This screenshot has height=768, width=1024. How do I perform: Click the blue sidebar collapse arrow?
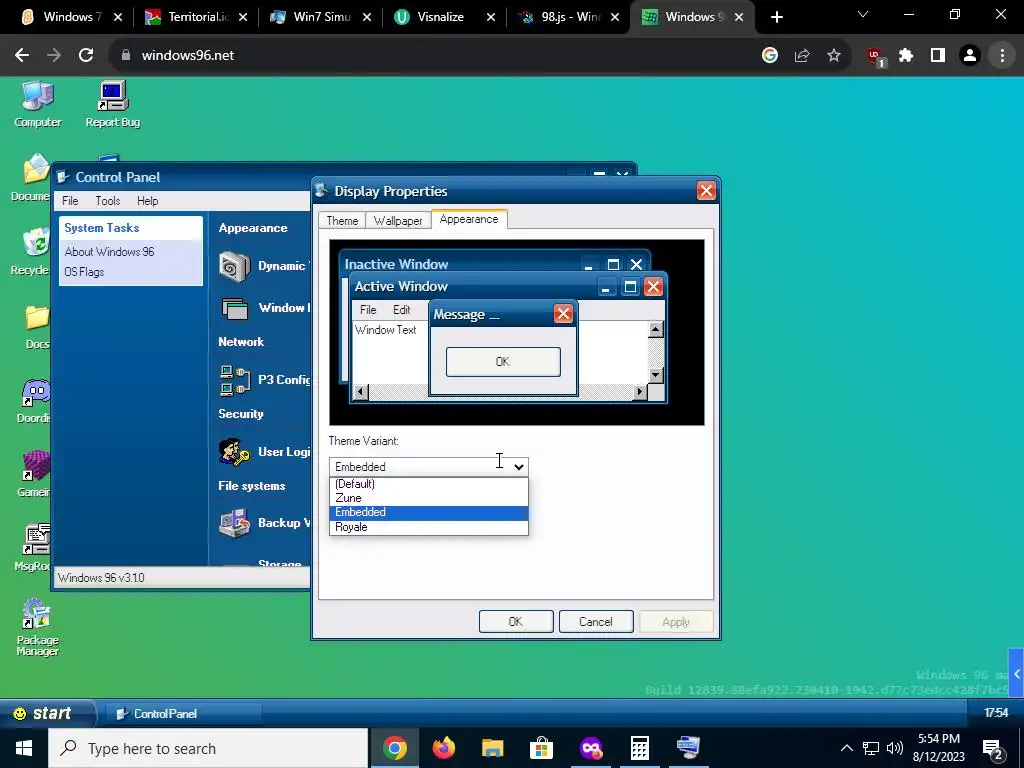pyautogui.click(x=1016, y=674)
